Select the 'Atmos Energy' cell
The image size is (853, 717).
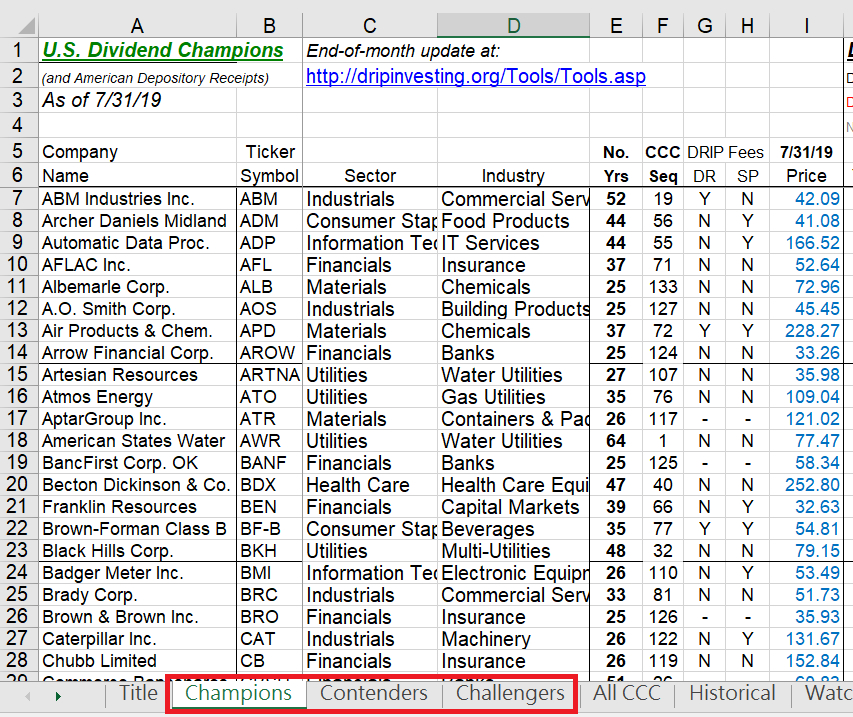(x=138, y=397)
